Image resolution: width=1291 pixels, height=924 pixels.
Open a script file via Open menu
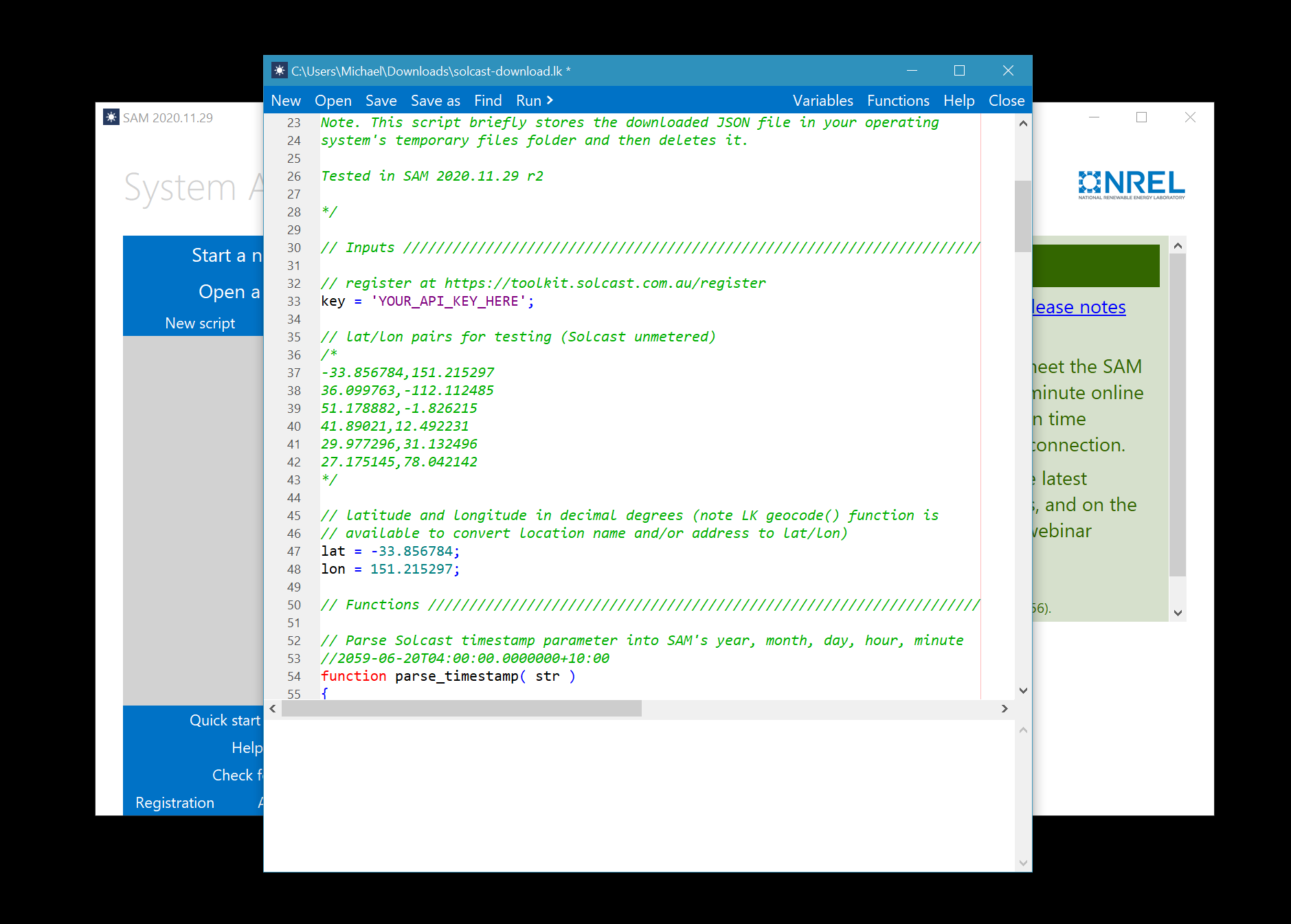point(333,100)
